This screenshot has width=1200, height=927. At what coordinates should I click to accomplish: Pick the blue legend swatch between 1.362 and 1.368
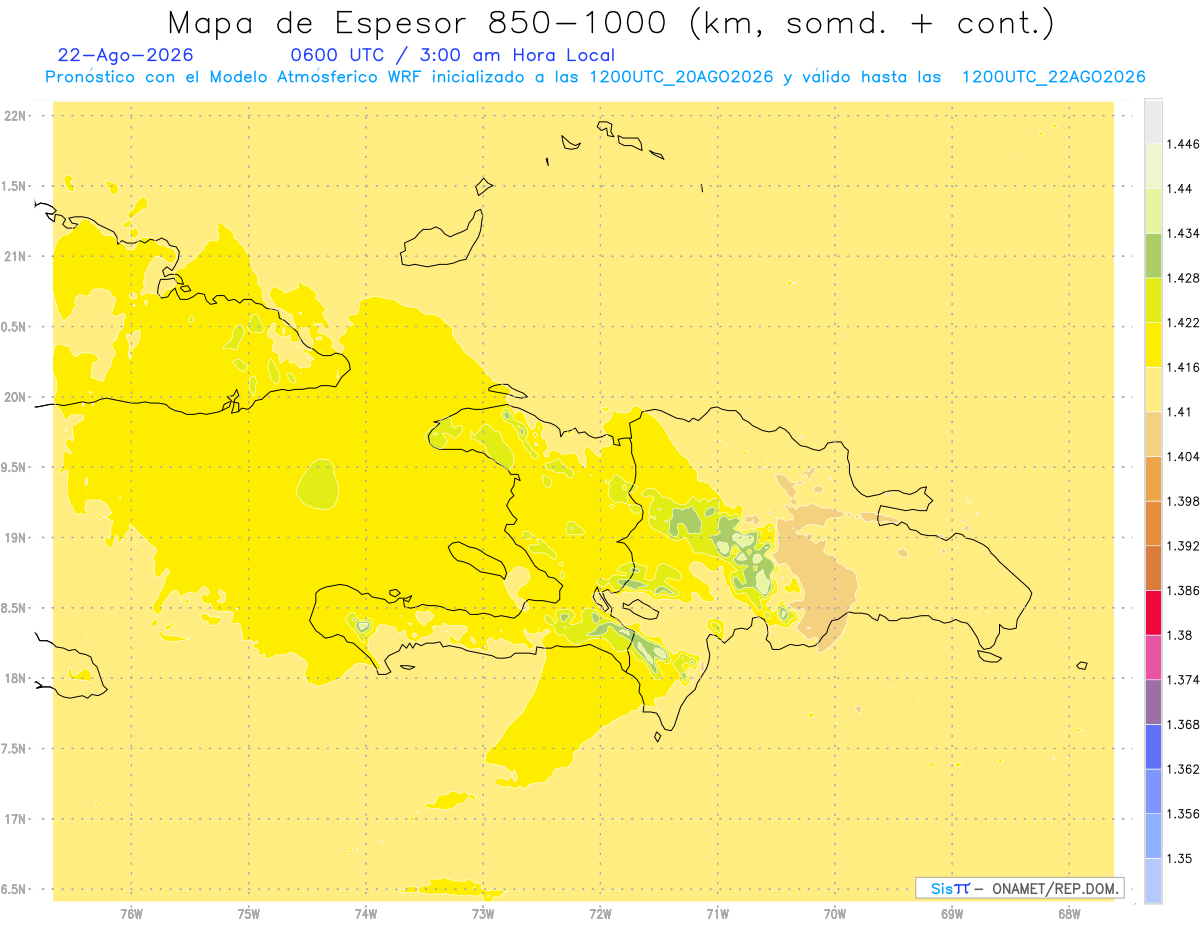click(x=1153, y=747)
